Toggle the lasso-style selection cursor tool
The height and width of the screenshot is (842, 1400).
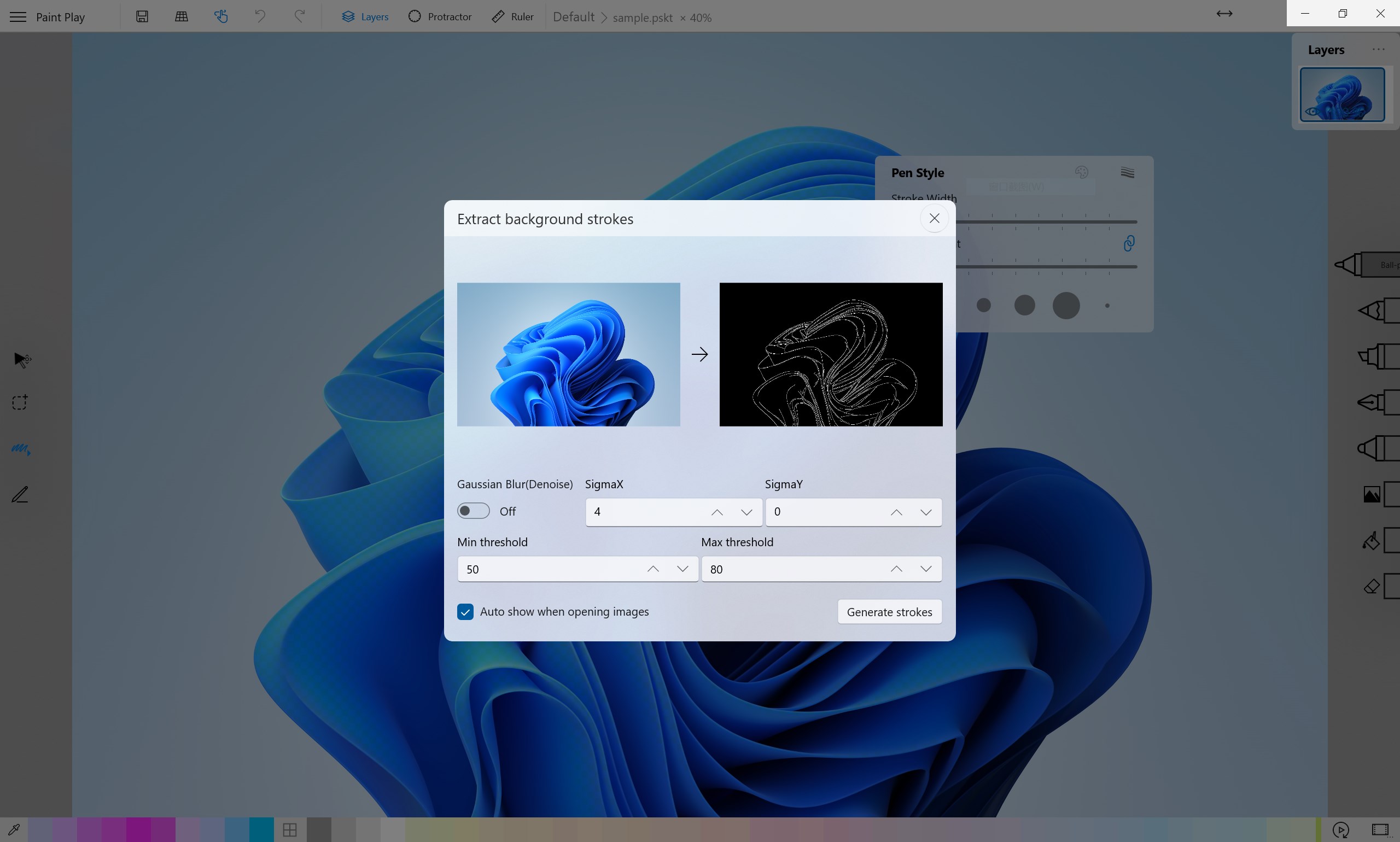pos(20,360)
